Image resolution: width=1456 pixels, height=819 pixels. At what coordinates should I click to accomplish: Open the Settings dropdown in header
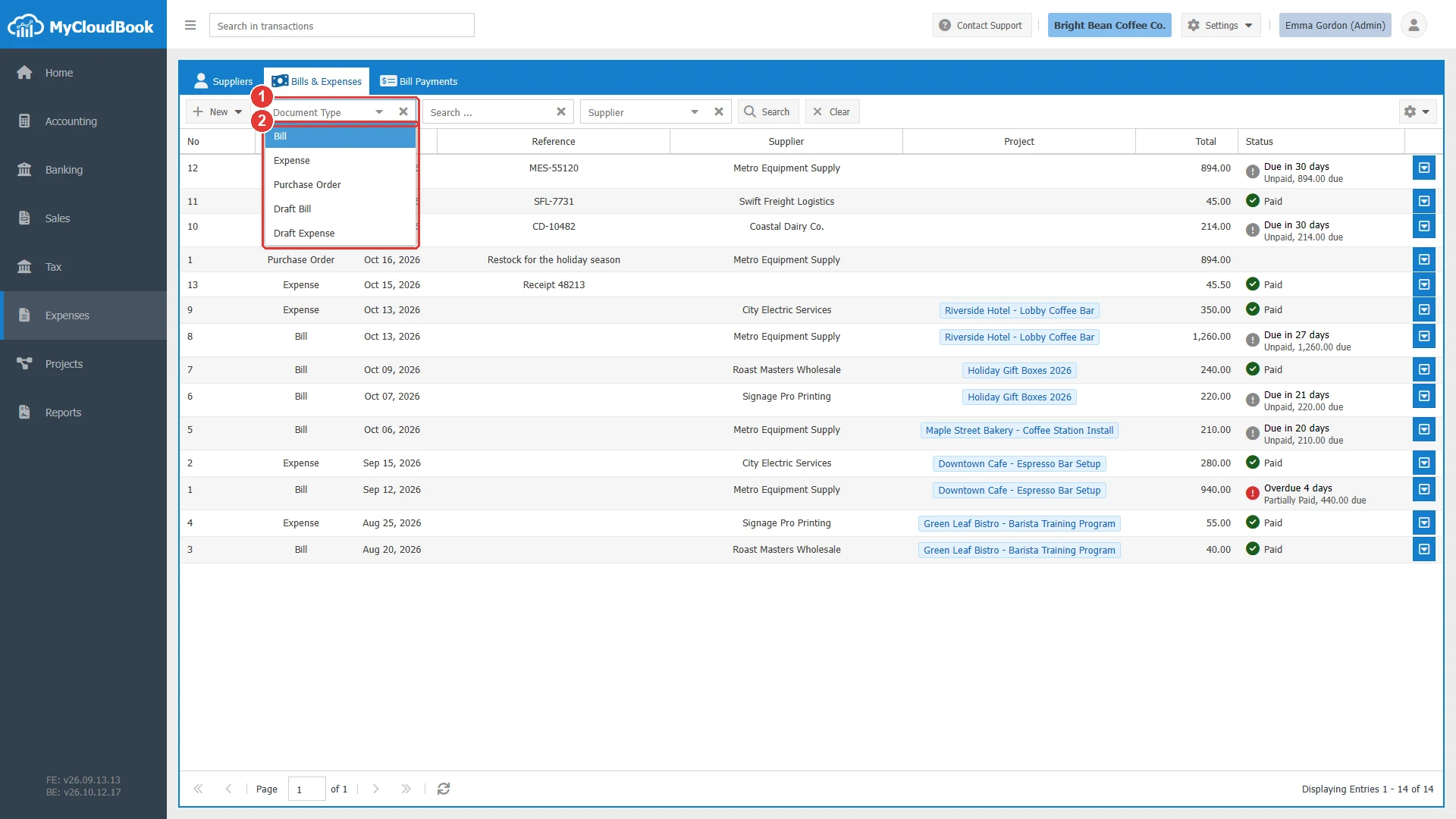[x=1221, y=25]
